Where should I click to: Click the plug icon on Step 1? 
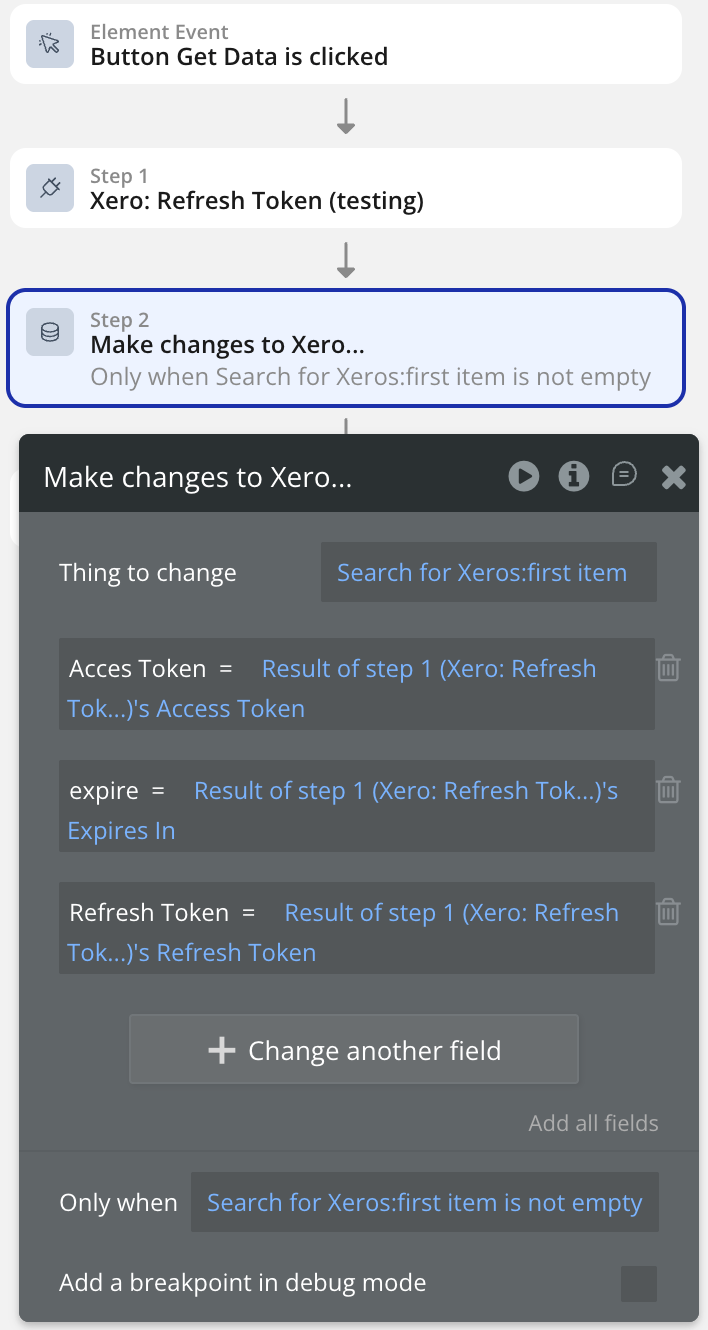coord(50,188)
